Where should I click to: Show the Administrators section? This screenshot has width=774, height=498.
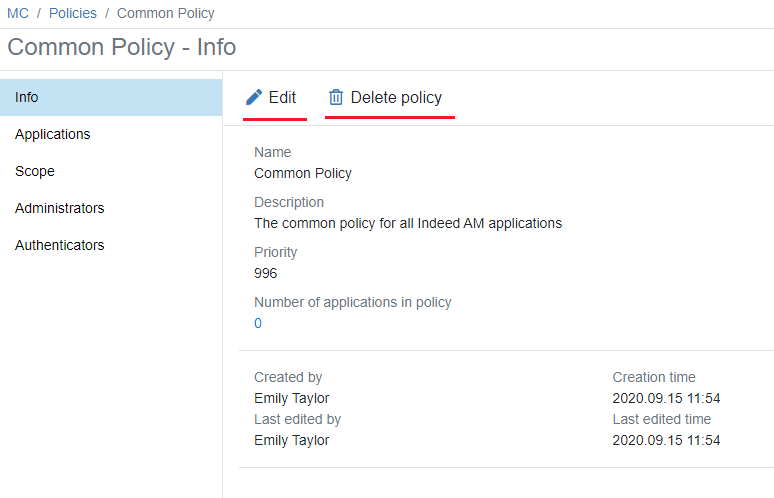[x=59, y=208]
